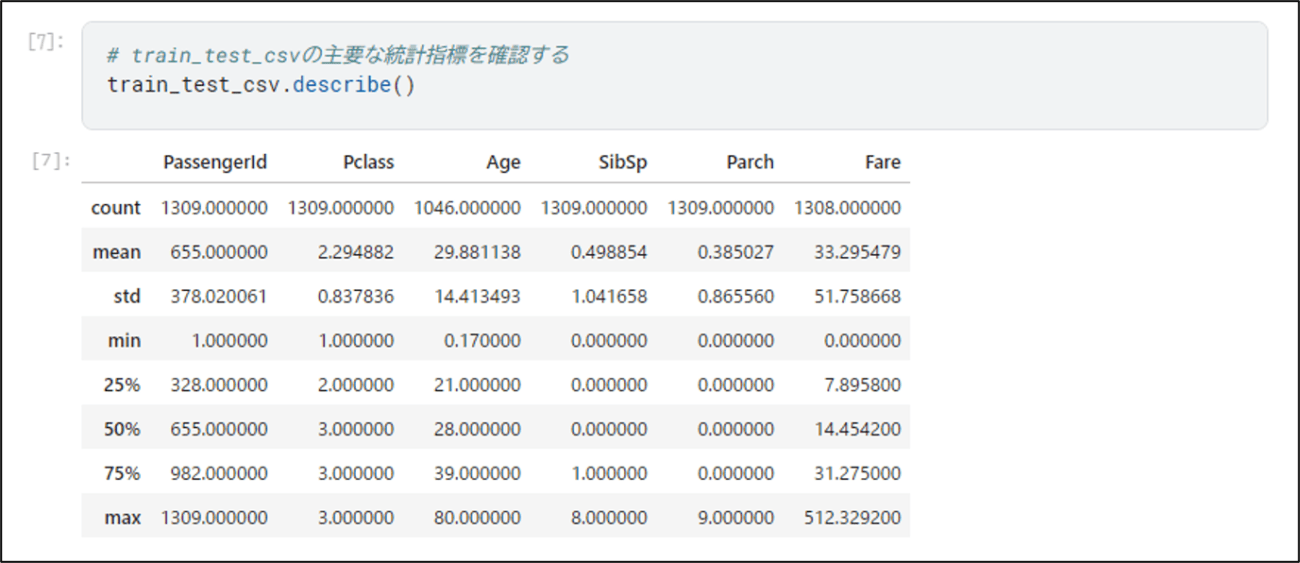Click the PassengerId column header
Image resolution: width=1300 pixels, height=563 pixels.
point(215,162)
